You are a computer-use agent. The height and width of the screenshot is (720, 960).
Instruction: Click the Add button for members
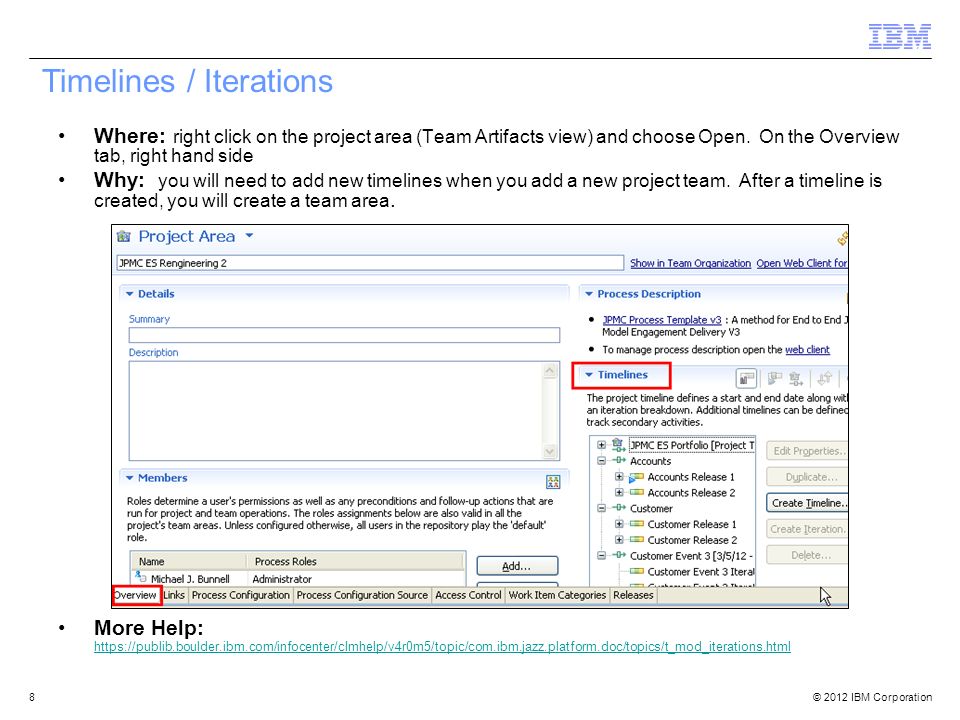[x=517, y=566]
